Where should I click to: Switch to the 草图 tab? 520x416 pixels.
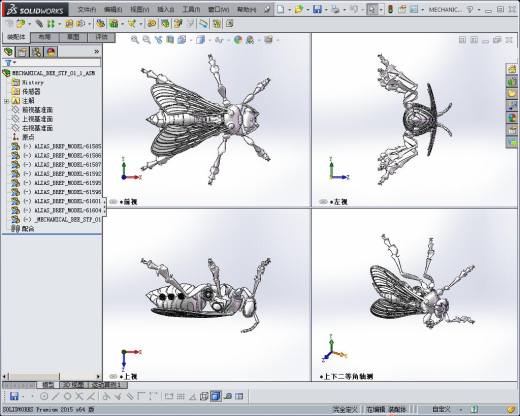click(x=73, y=37)
